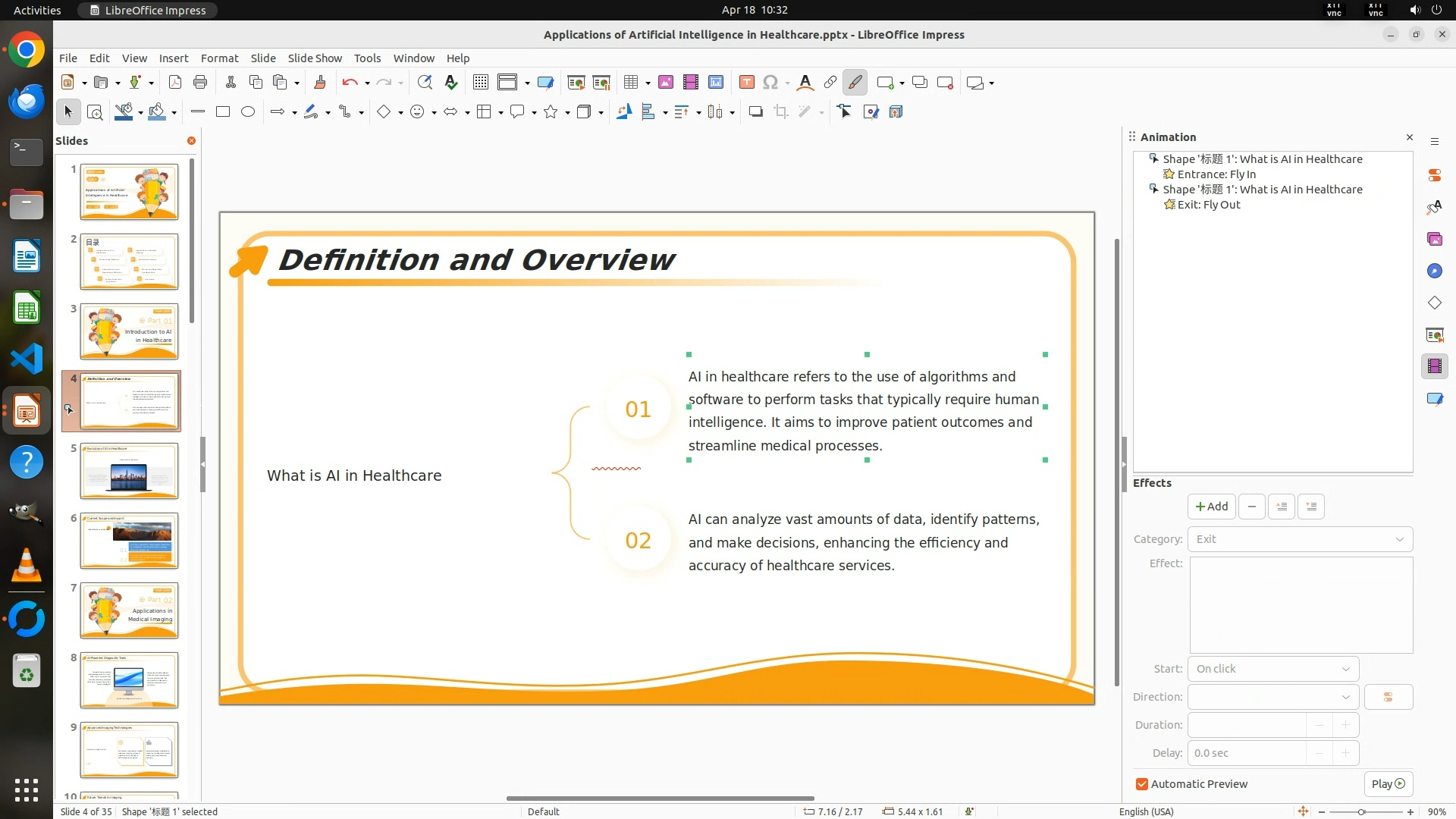Click the Display Grid toolbar icon
The image size is (1456, 819).
click(480, 83)
